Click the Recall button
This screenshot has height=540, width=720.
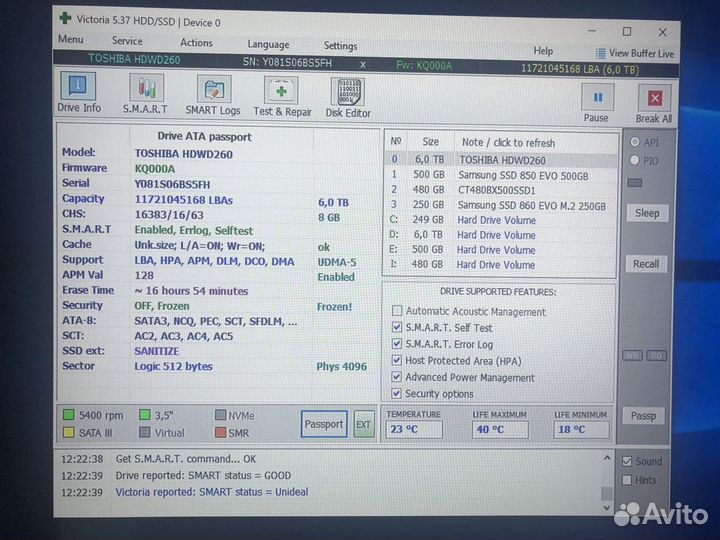pyautogui.click(x=646, y=264)
